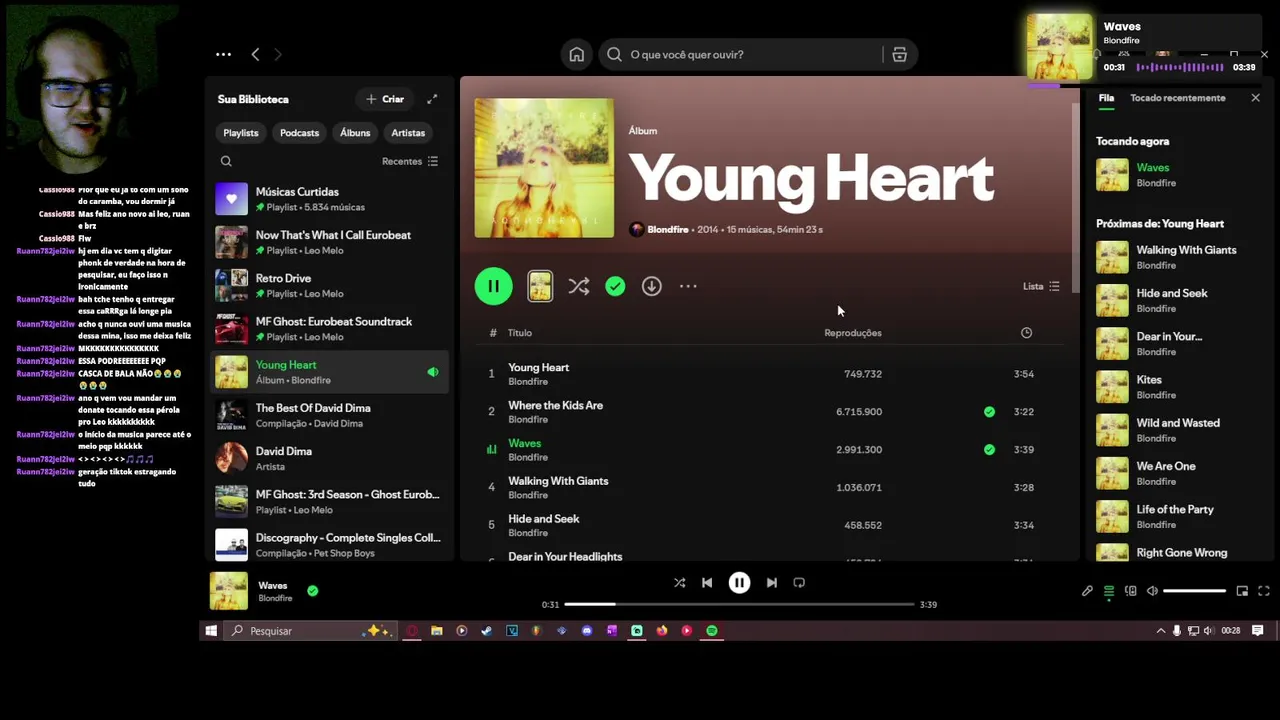
Task: Mute with the volume speaker icon
Action: (x=1152, y=591)
